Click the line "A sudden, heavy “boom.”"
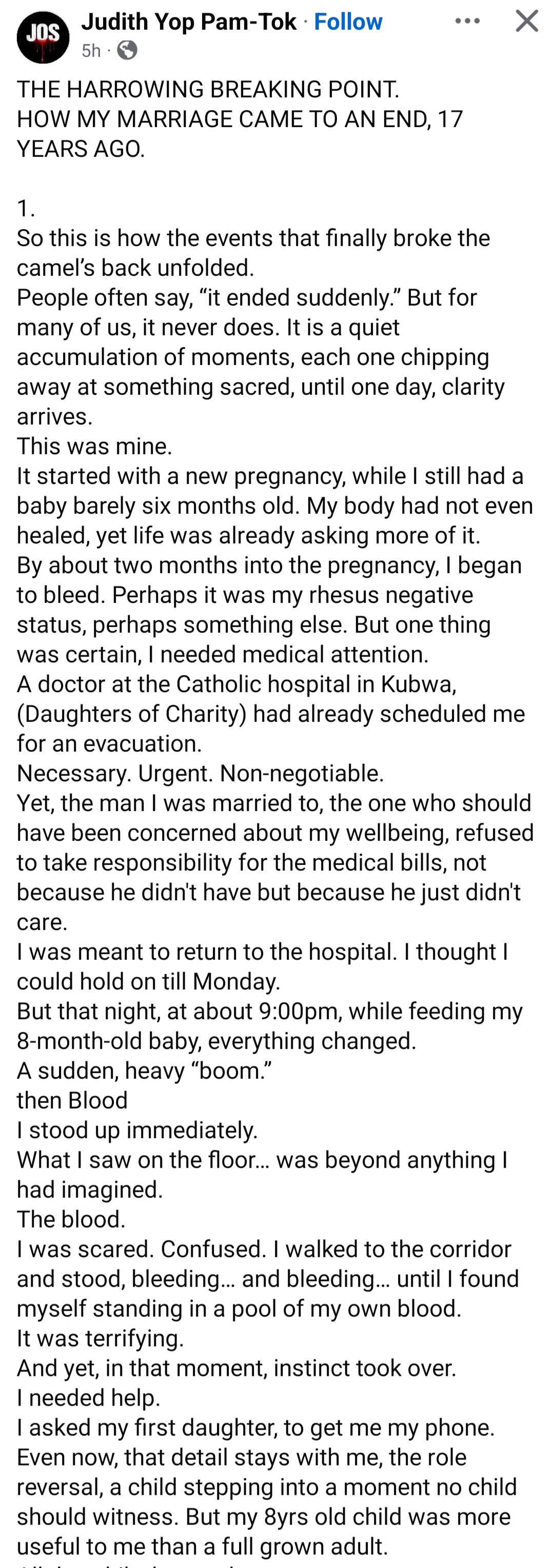 point(144,1070)
